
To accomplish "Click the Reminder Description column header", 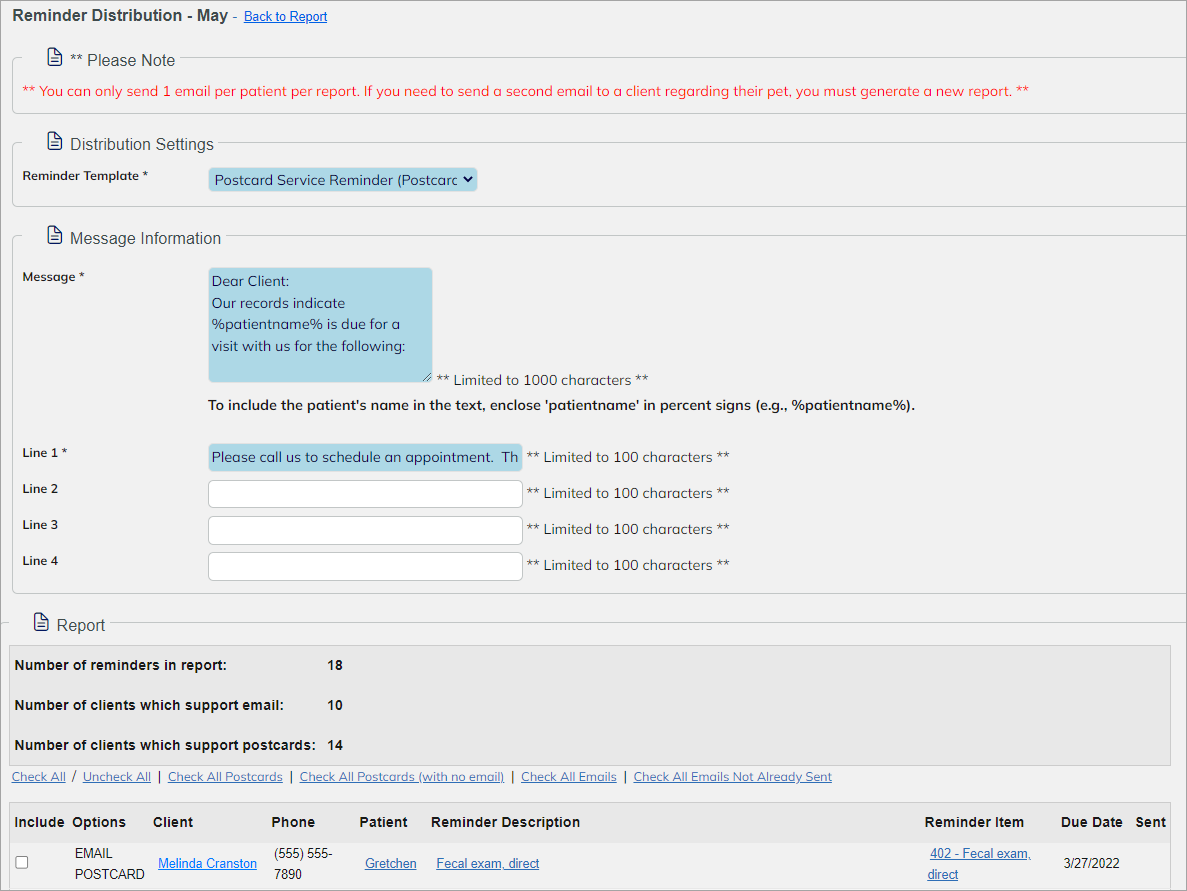I will point(506,822).
